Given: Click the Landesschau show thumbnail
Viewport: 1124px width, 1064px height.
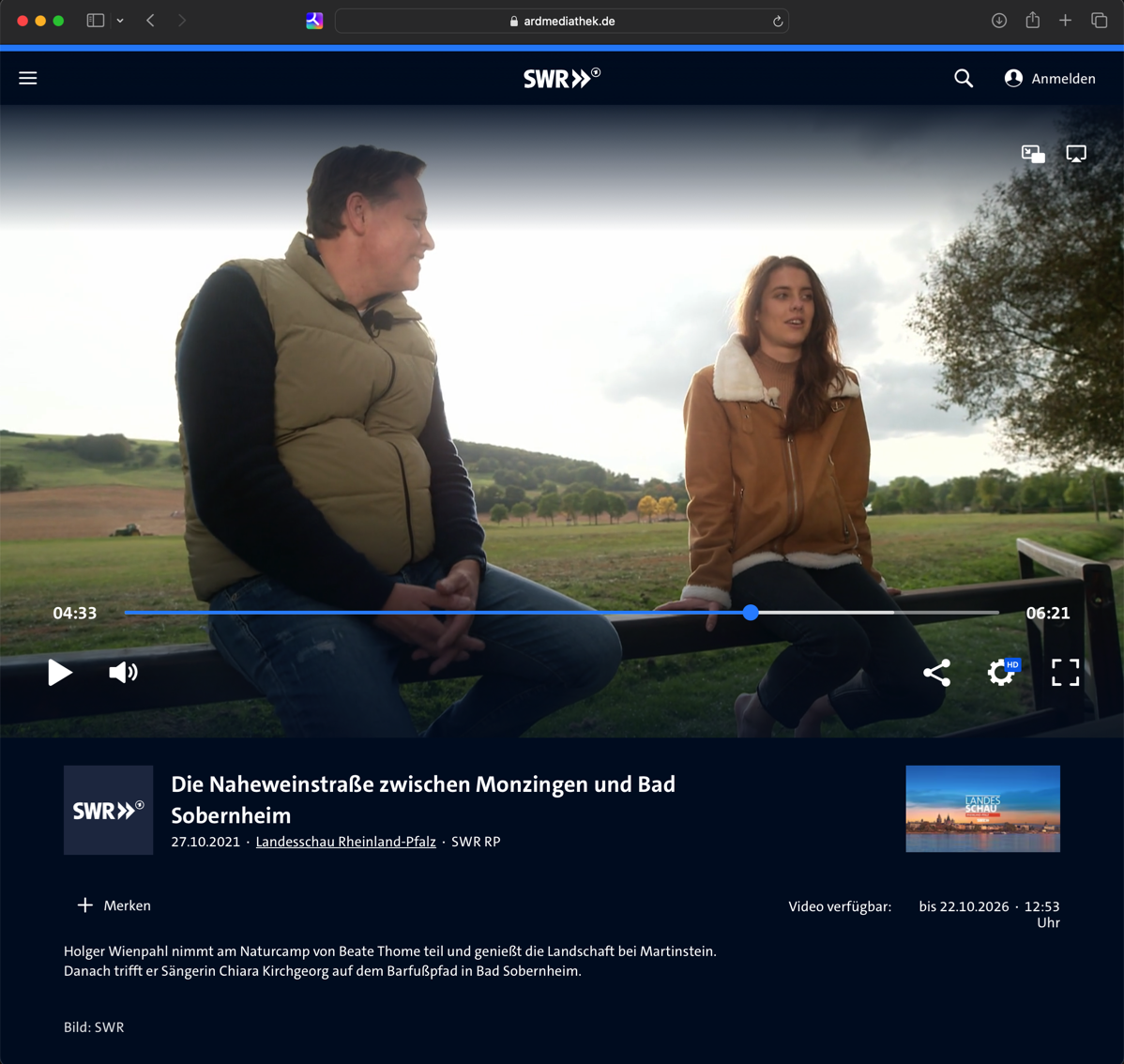Looking at the screenshot, I should point(982,809).
